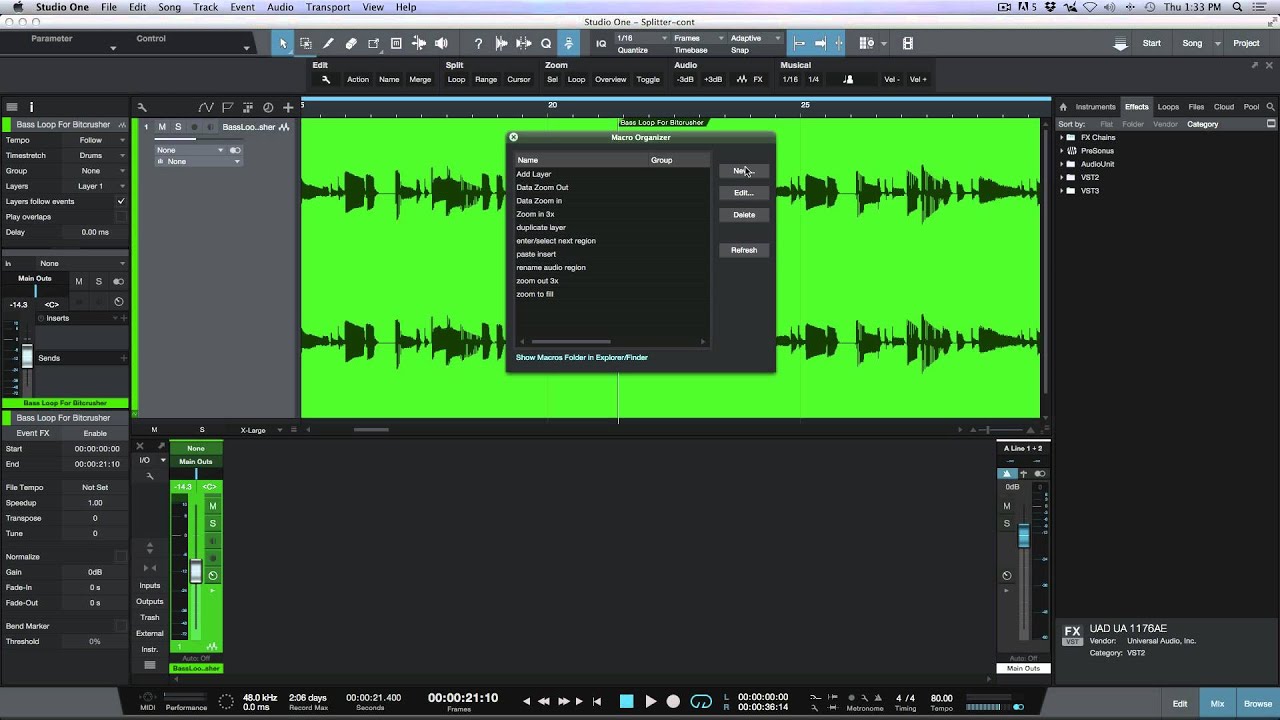Expand the VST3 folder in browser
The height and width of the screenshot is (720, 1280).
click(1062, 190)
